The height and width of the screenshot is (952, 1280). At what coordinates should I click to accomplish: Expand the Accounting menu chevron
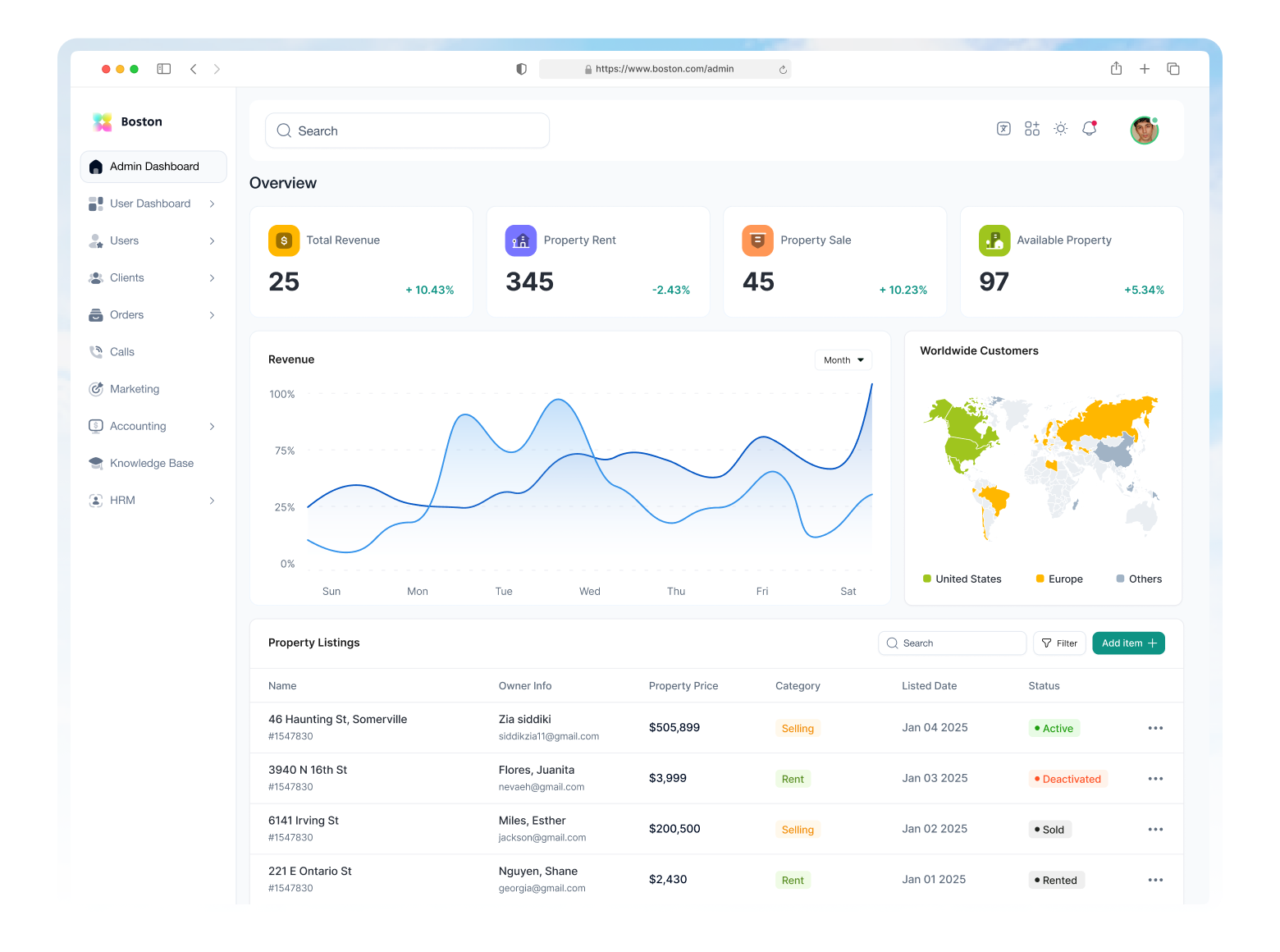click(x=212, y=426)
